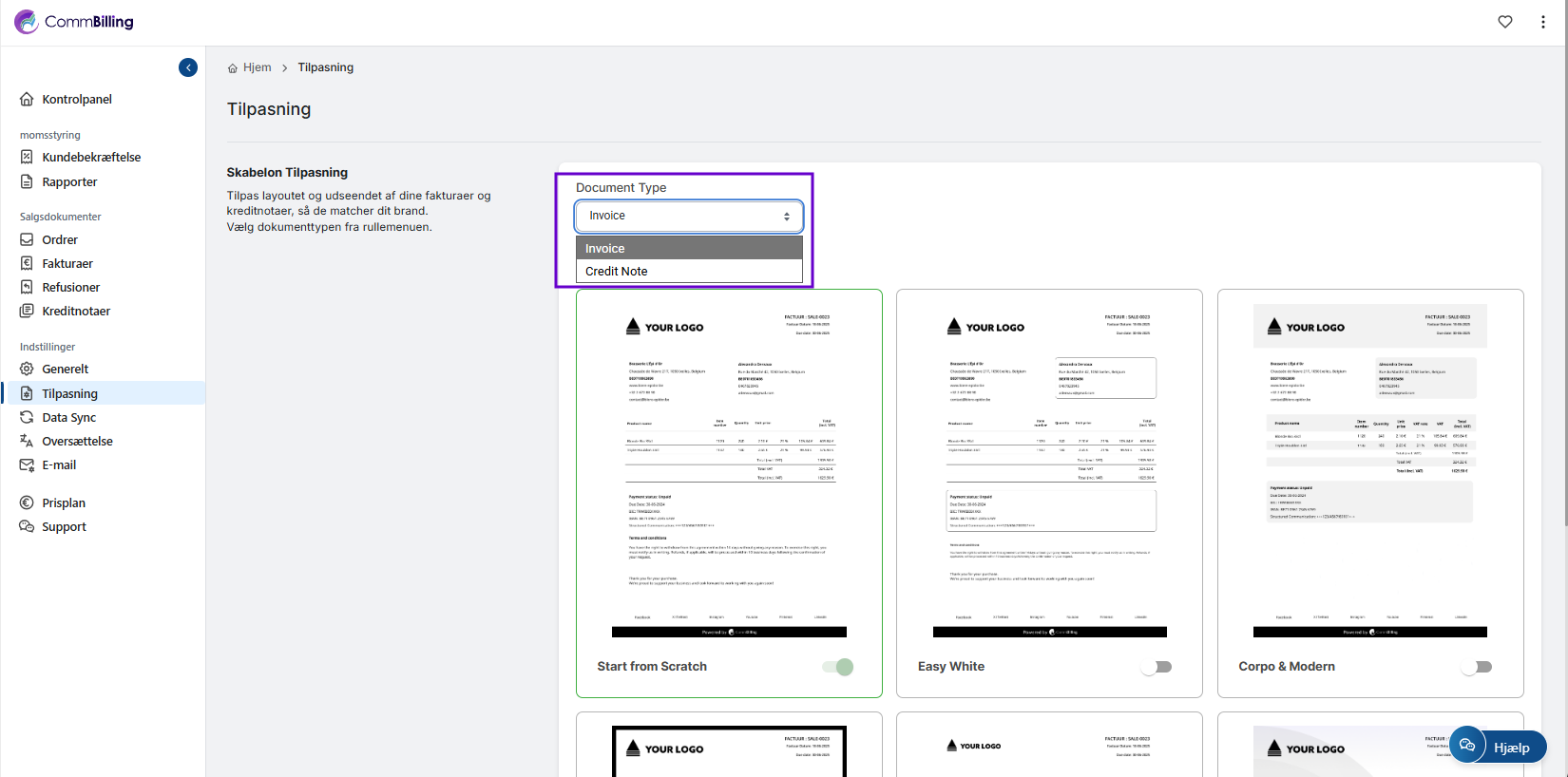Click the Prisplan euro icon

27,502
